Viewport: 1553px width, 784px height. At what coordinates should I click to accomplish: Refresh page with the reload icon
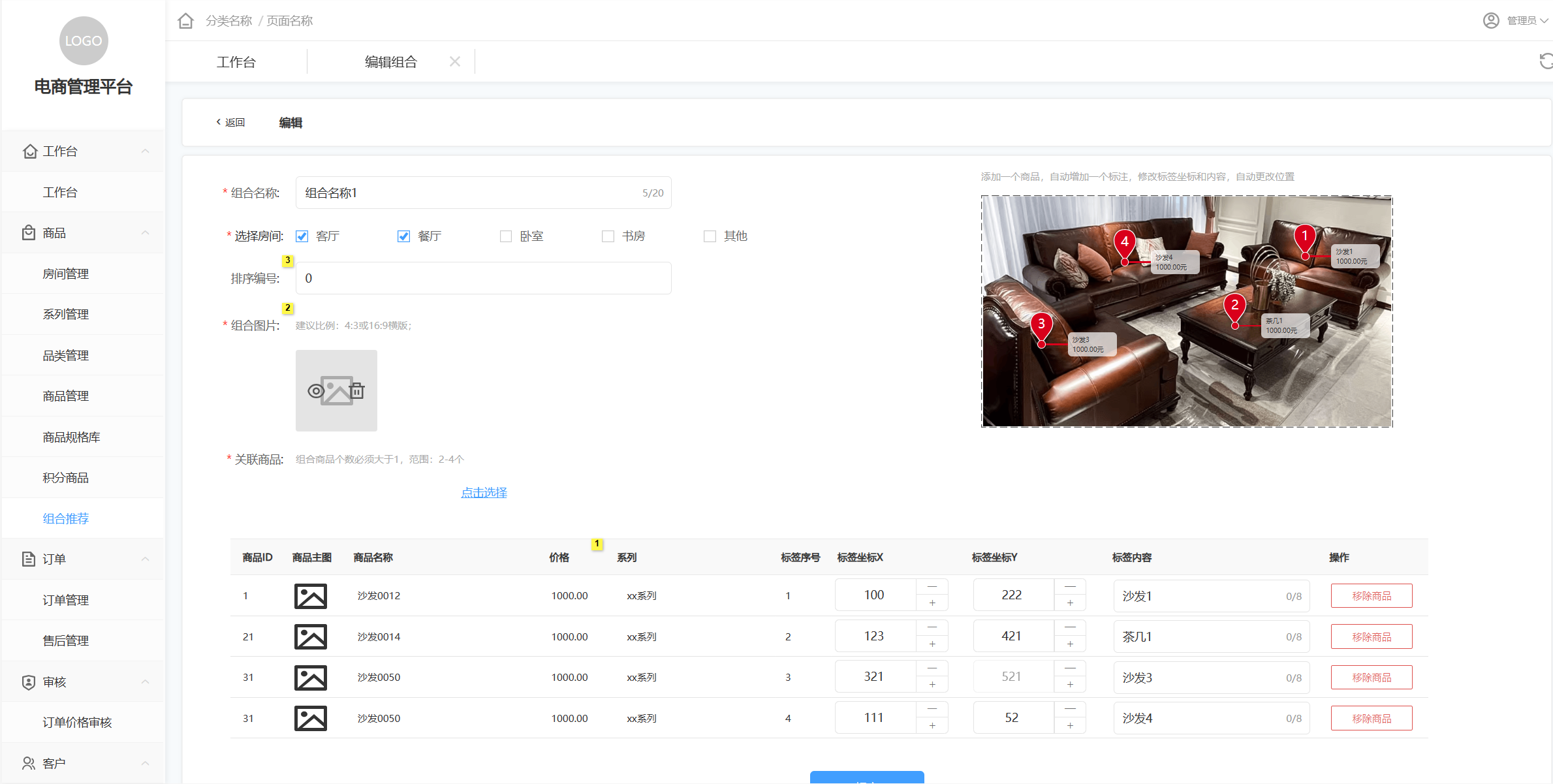pos(1546,61)
